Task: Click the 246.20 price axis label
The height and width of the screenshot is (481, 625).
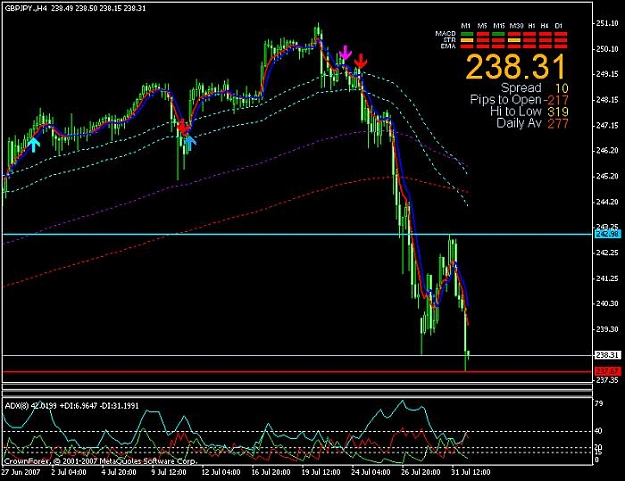Action: pos(607,150)
